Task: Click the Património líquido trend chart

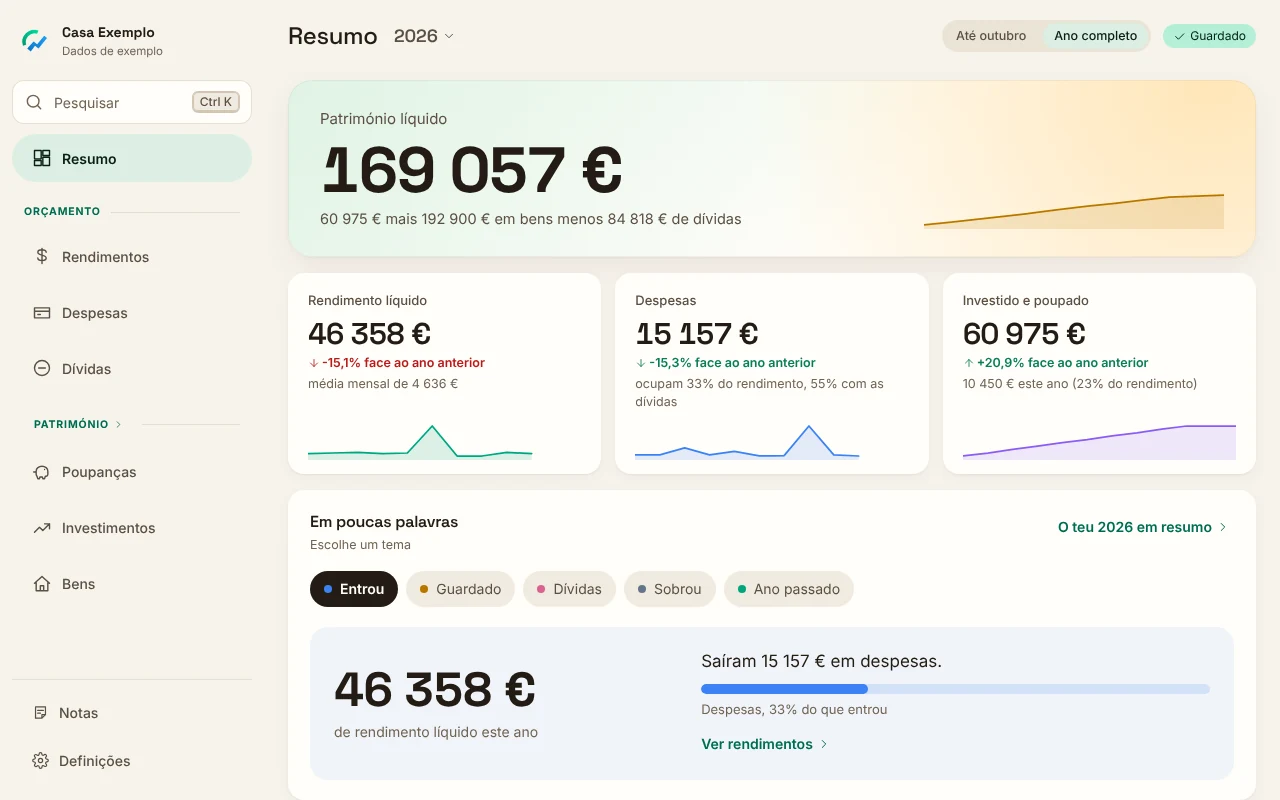Action: coord(1074,211)
